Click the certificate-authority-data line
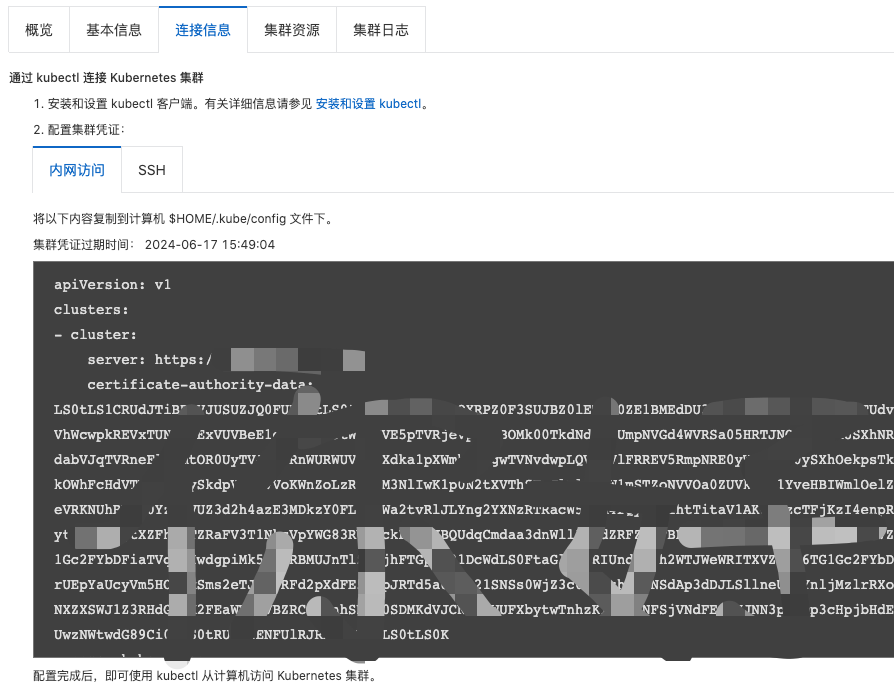This screenshot has width=894, height=688. [200, 385]
